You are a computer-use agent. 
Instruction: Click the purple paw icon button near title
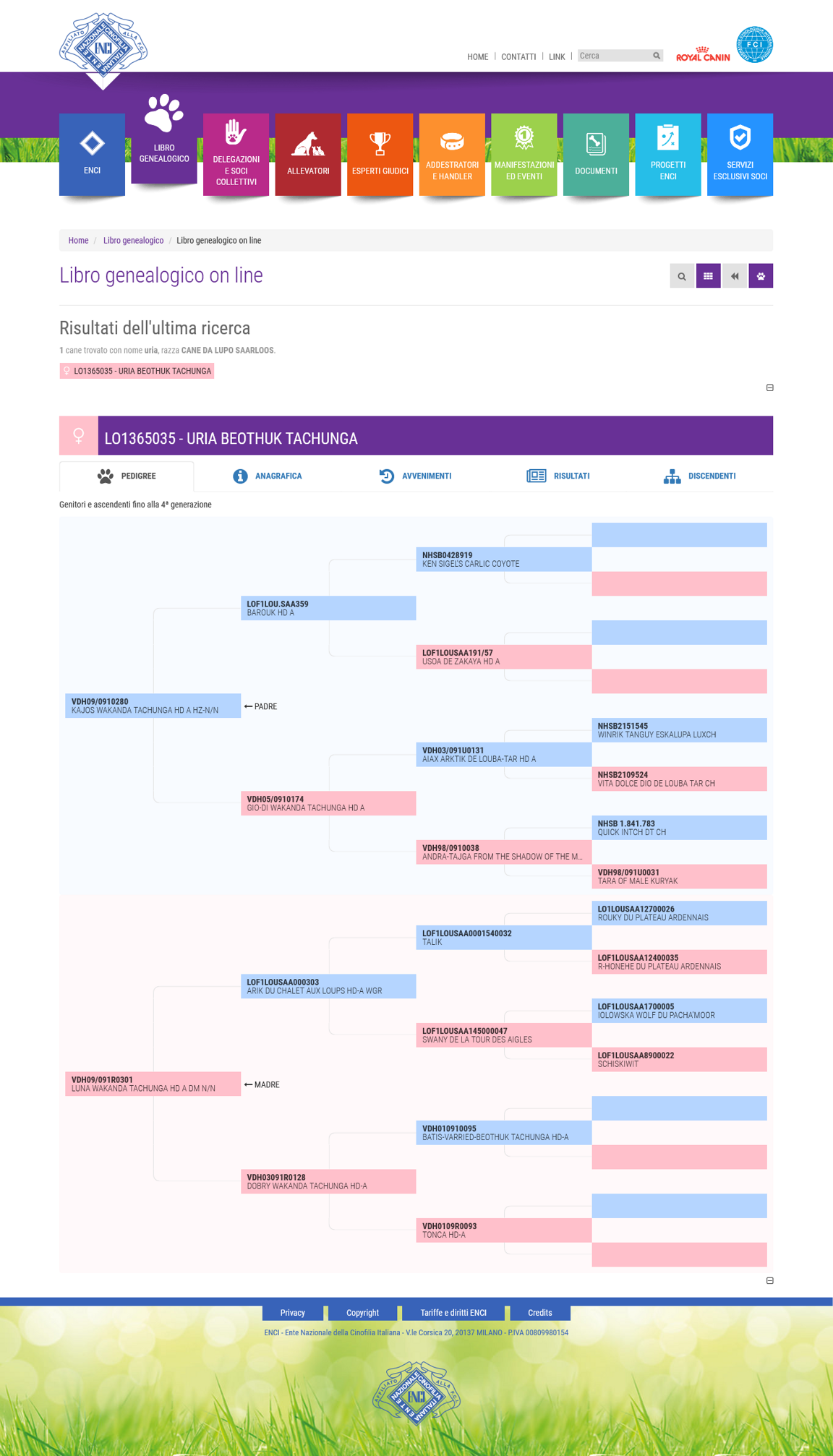coord(761,276)
